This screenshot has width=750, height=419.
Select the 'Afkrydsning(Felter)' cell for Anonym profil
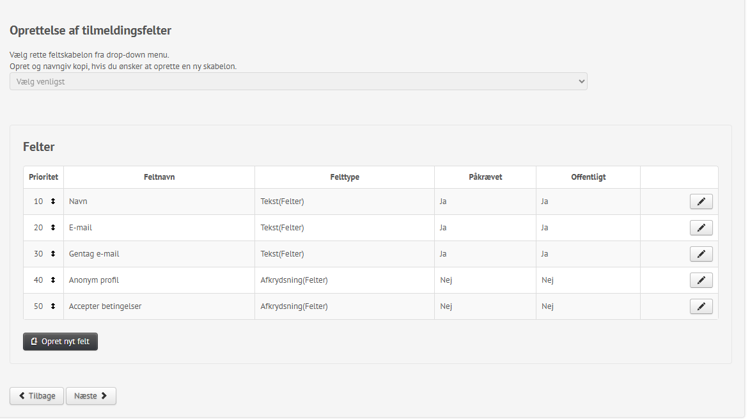(x=294, y=280)
